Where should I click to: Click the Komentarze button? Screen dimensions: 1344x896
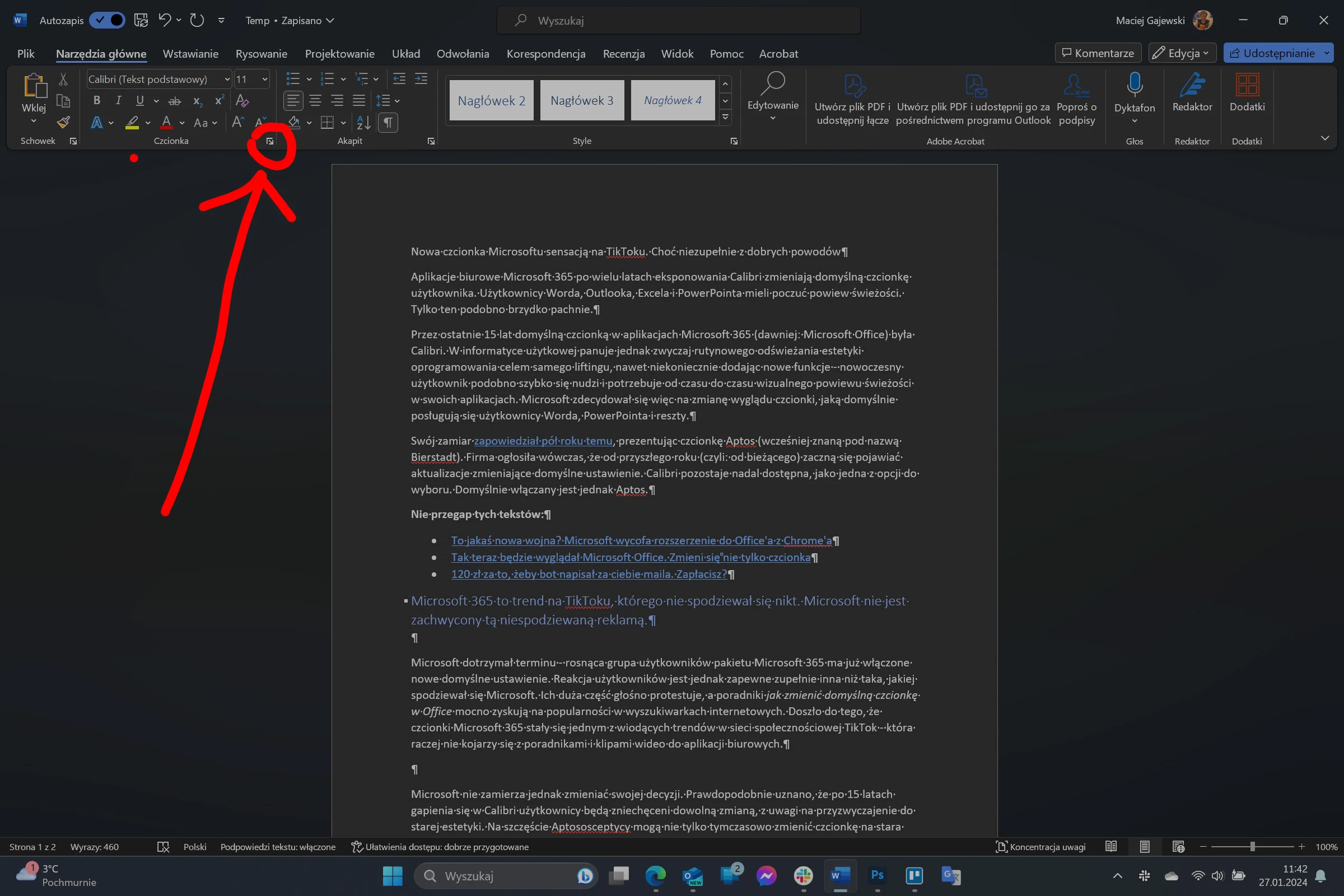pos(1098,53)
